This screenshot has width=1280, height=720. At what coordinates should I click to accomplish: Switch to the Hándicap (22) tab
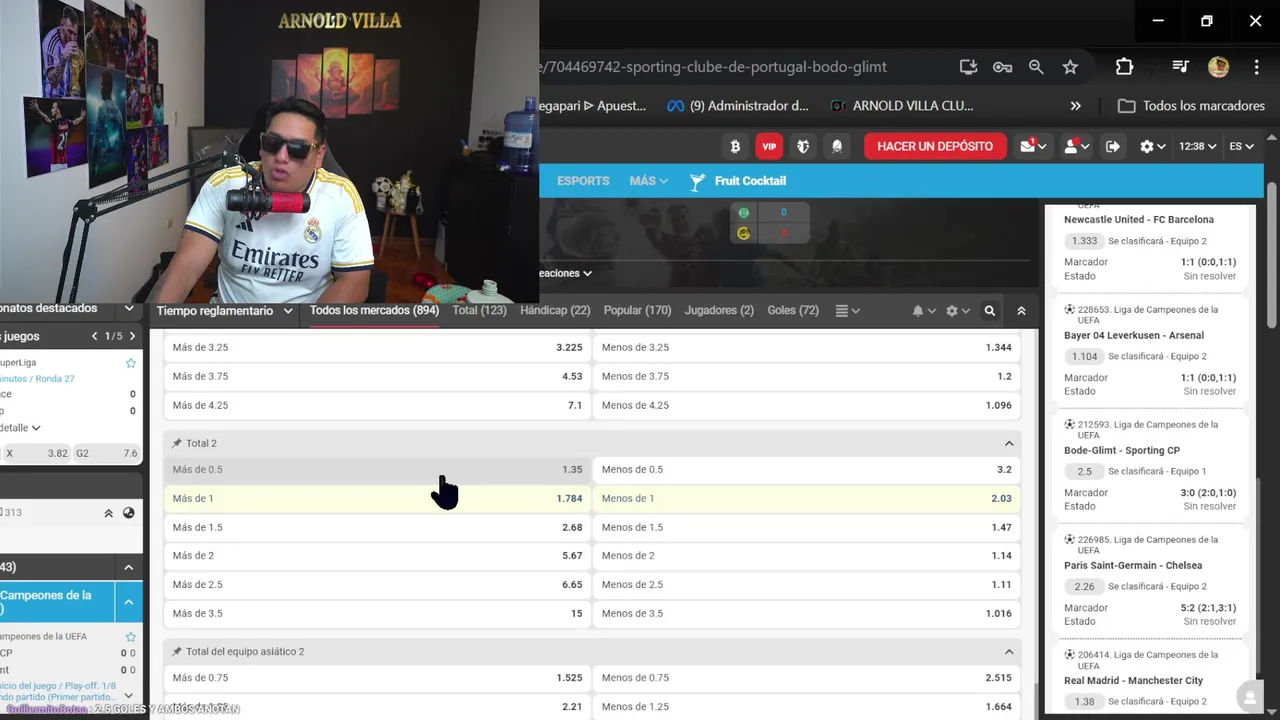click(x=555, y=311)
